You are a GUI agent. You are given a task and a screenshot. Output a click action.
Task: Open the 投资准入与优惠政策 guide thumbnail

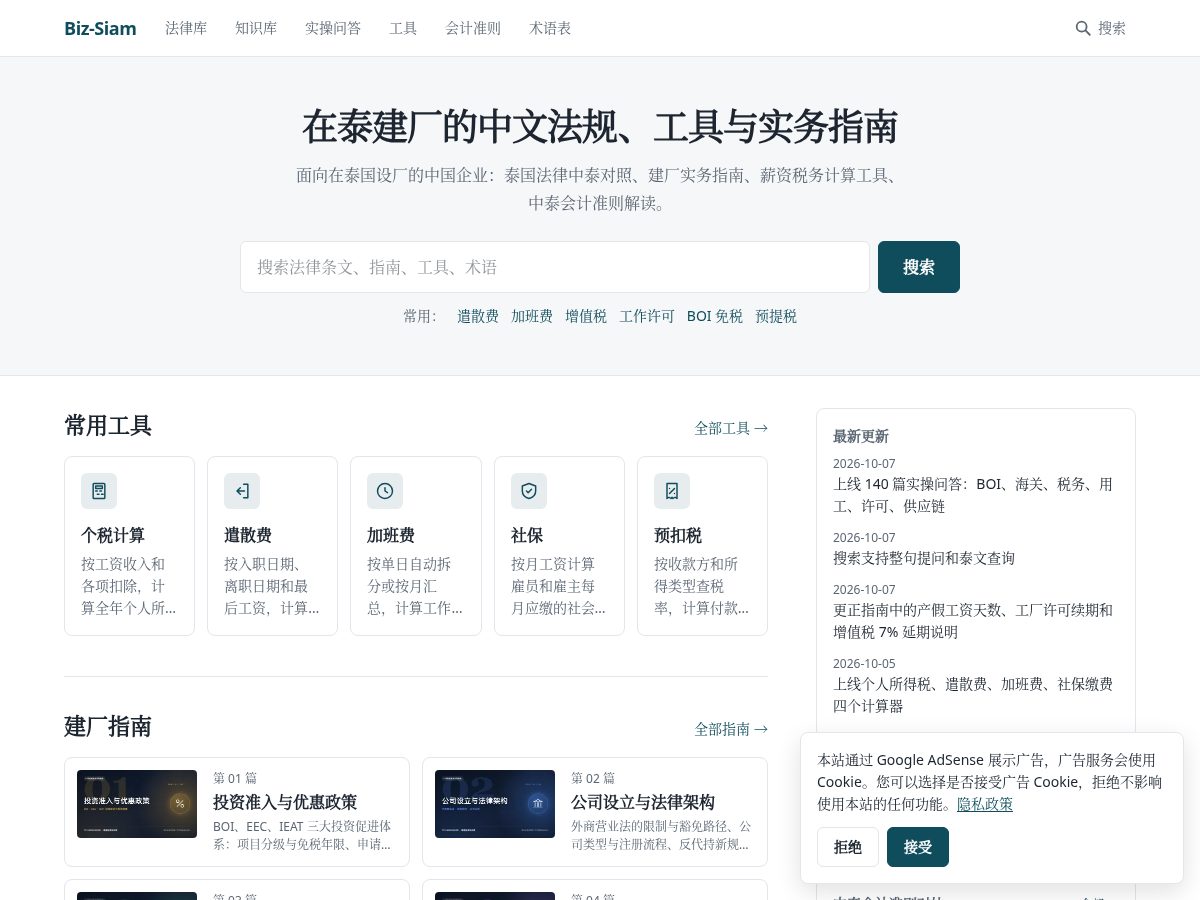(x=137, y=804)
